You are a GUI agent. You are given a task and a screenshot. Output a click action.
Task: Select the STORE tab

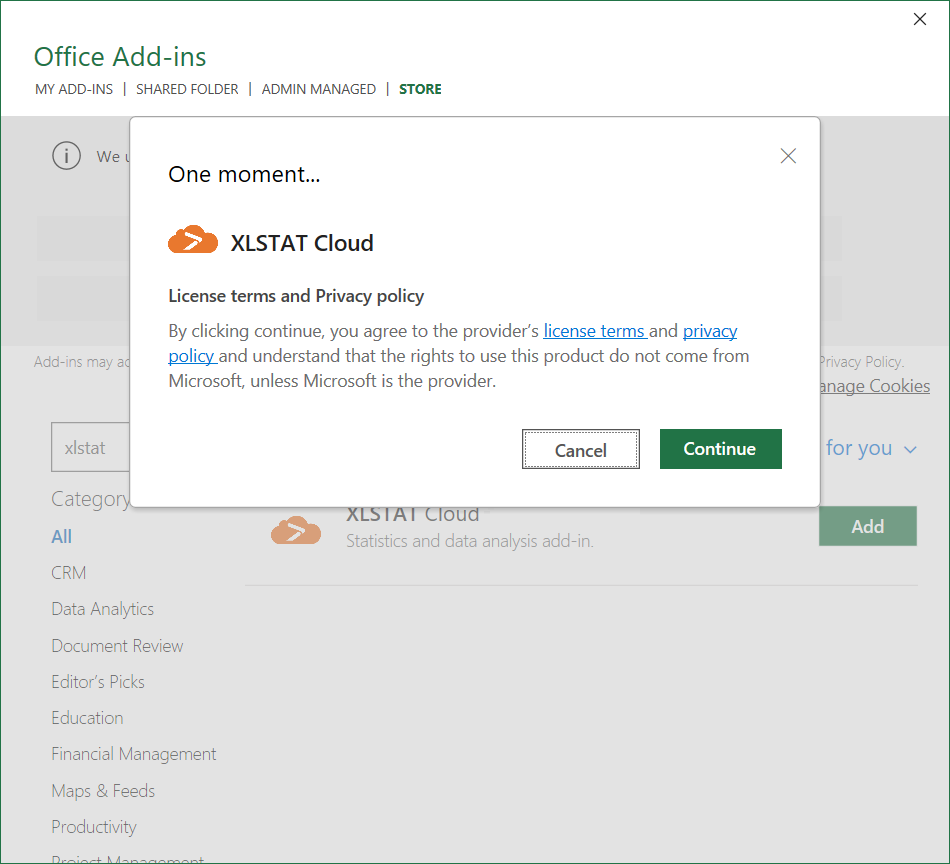(x=420, y=89)
